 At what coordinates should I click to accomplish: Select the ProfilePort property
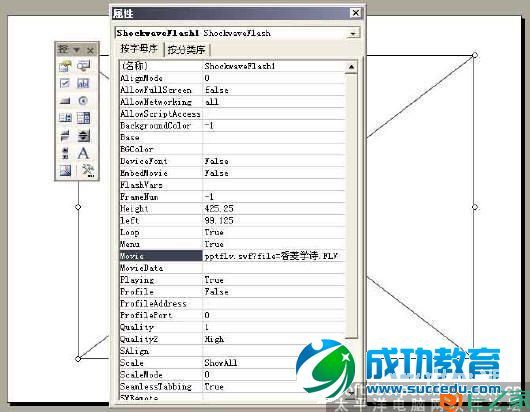(x=161, y=315)
